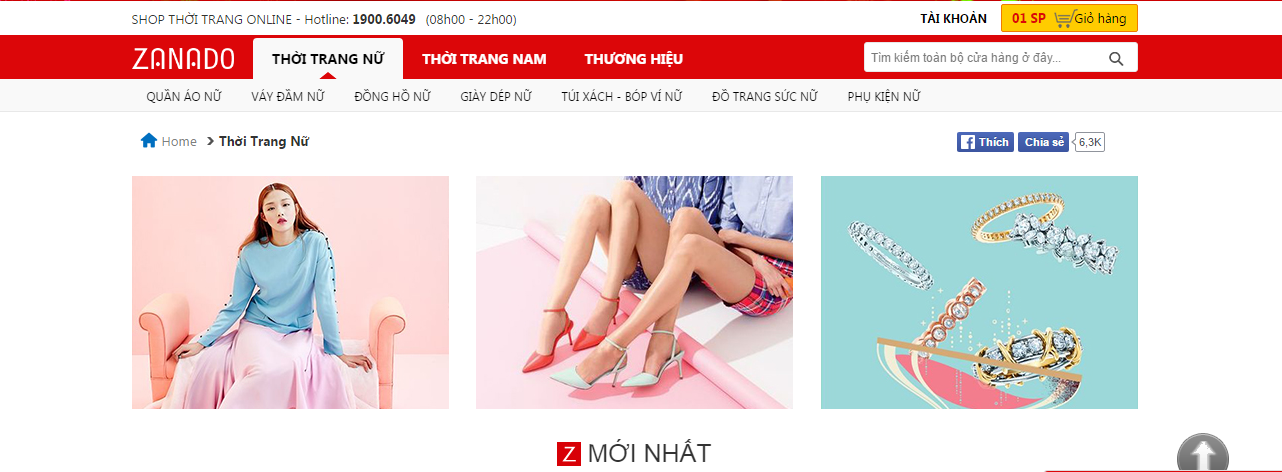The height and width of the screenshot is (472, 1282).
Task: Open the shopping cart icon
Action: coord(1063,18)
